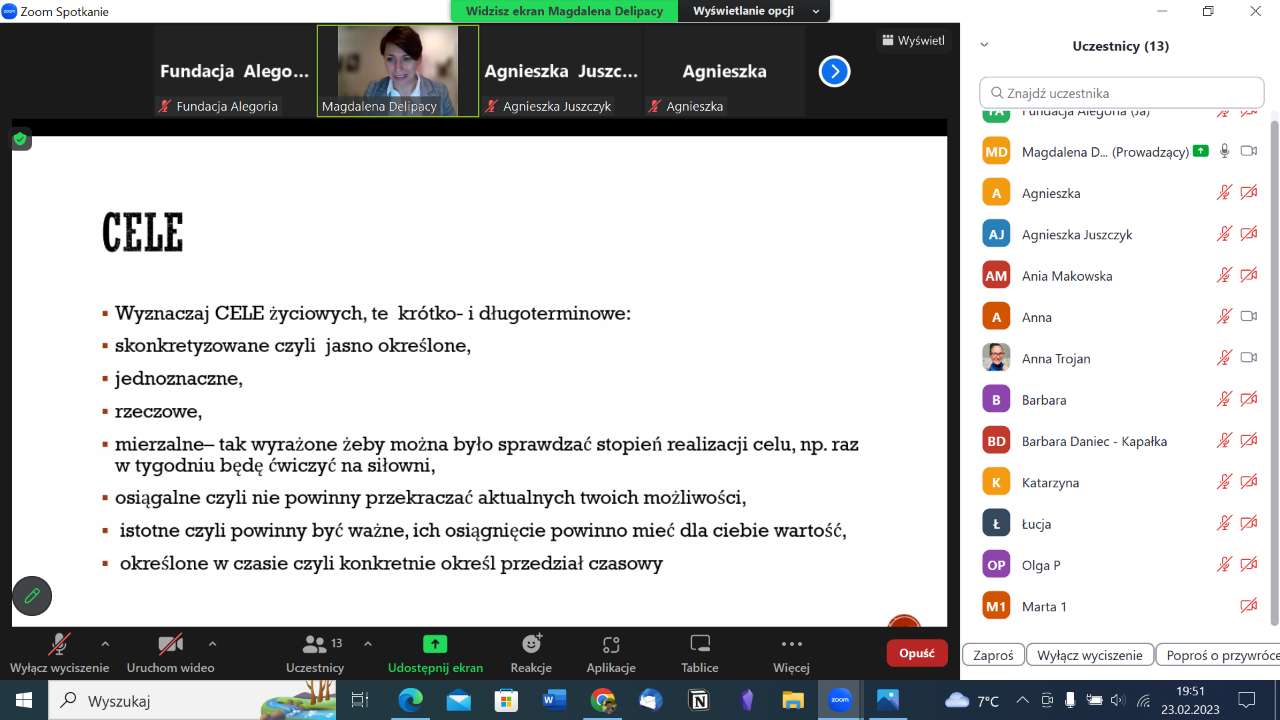Click the green Udostępnij ekran icon

(x=435, y=645)
